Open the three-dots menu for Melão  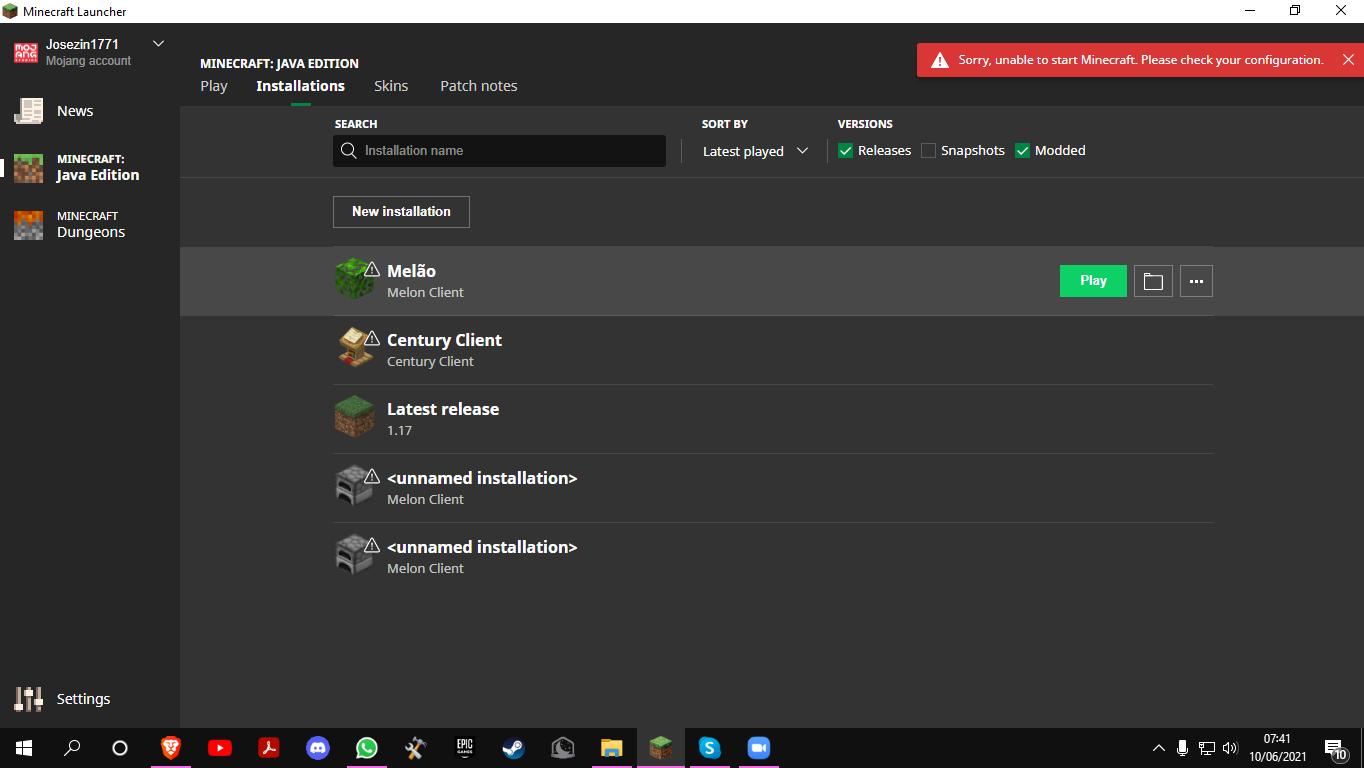pyautogui.click(x=1196, y=281)
